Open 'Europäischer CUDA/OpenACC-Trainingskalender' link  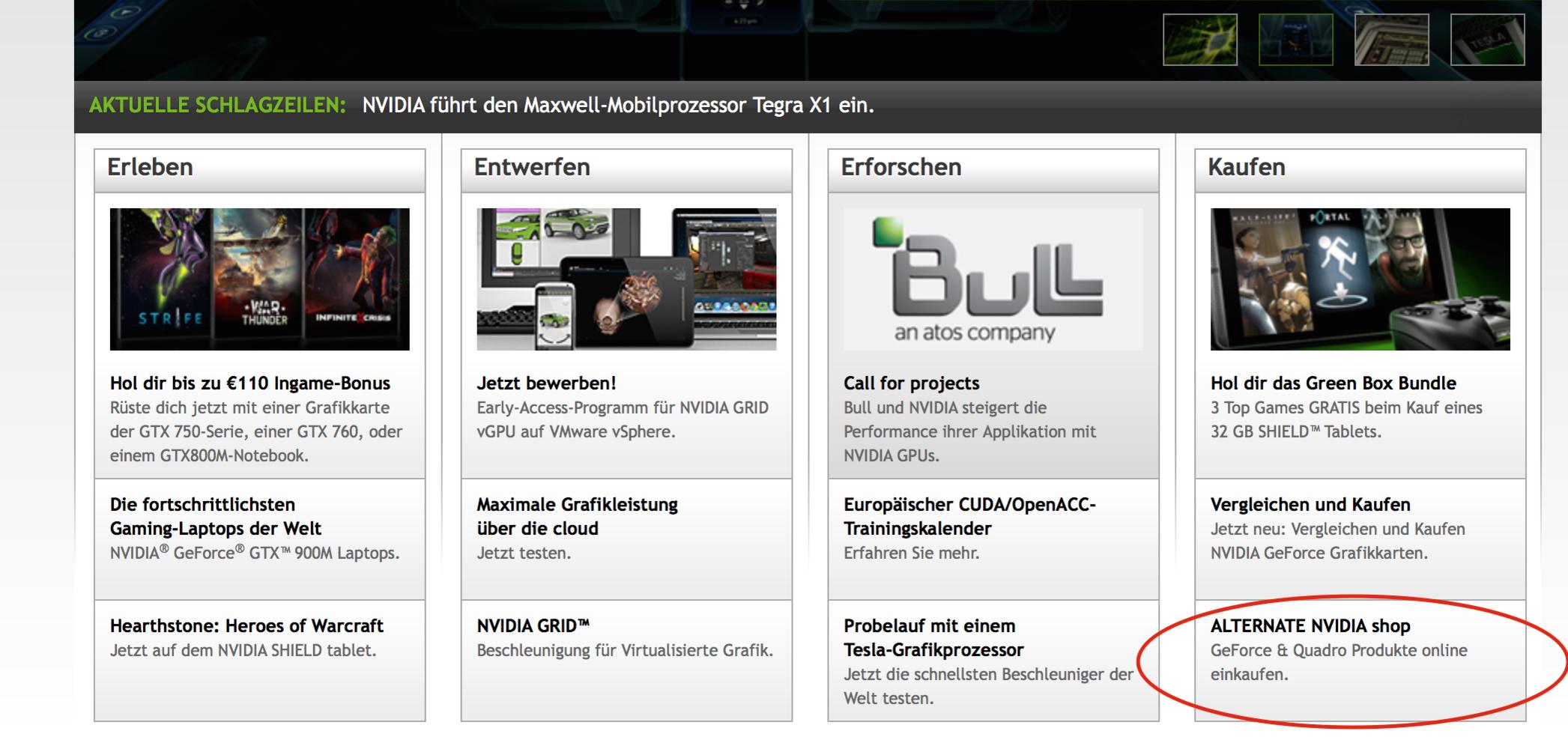[969, 517]
